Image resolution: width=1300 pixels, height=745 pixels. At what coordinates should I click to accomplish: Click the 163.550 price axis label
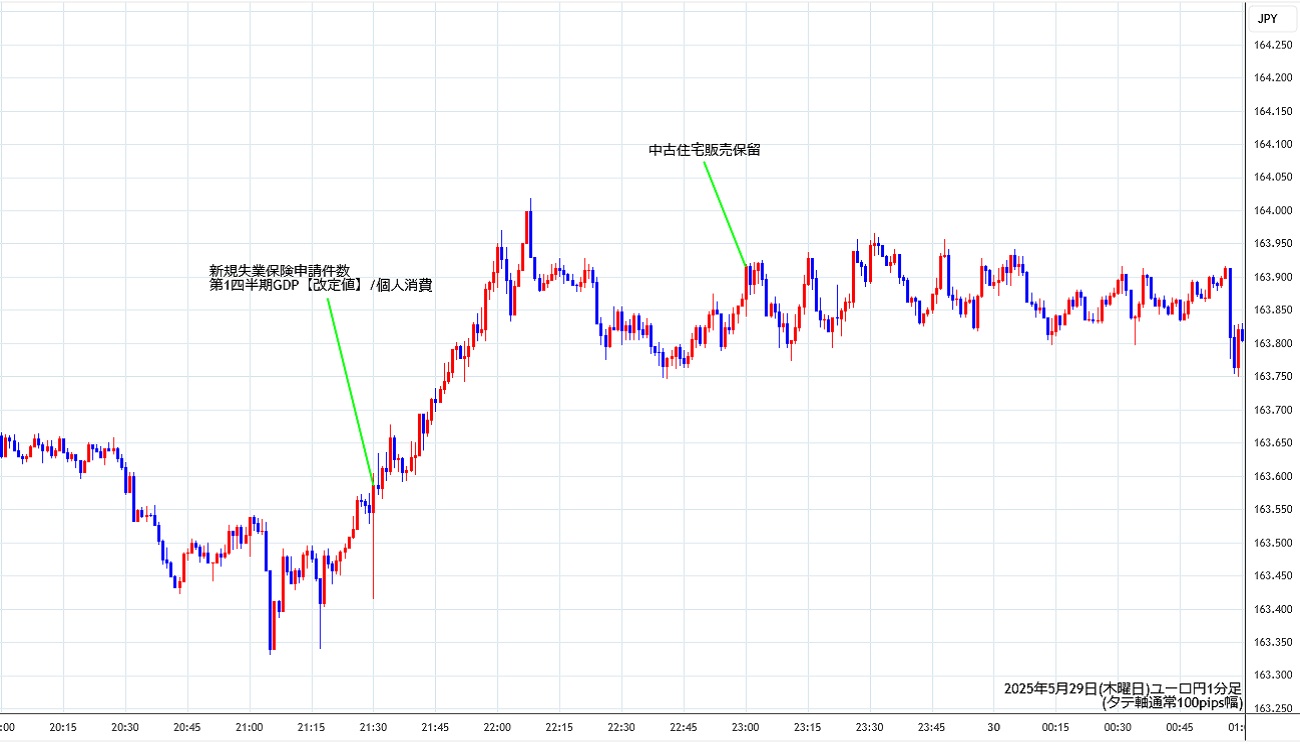click(x=1272, y=509)
